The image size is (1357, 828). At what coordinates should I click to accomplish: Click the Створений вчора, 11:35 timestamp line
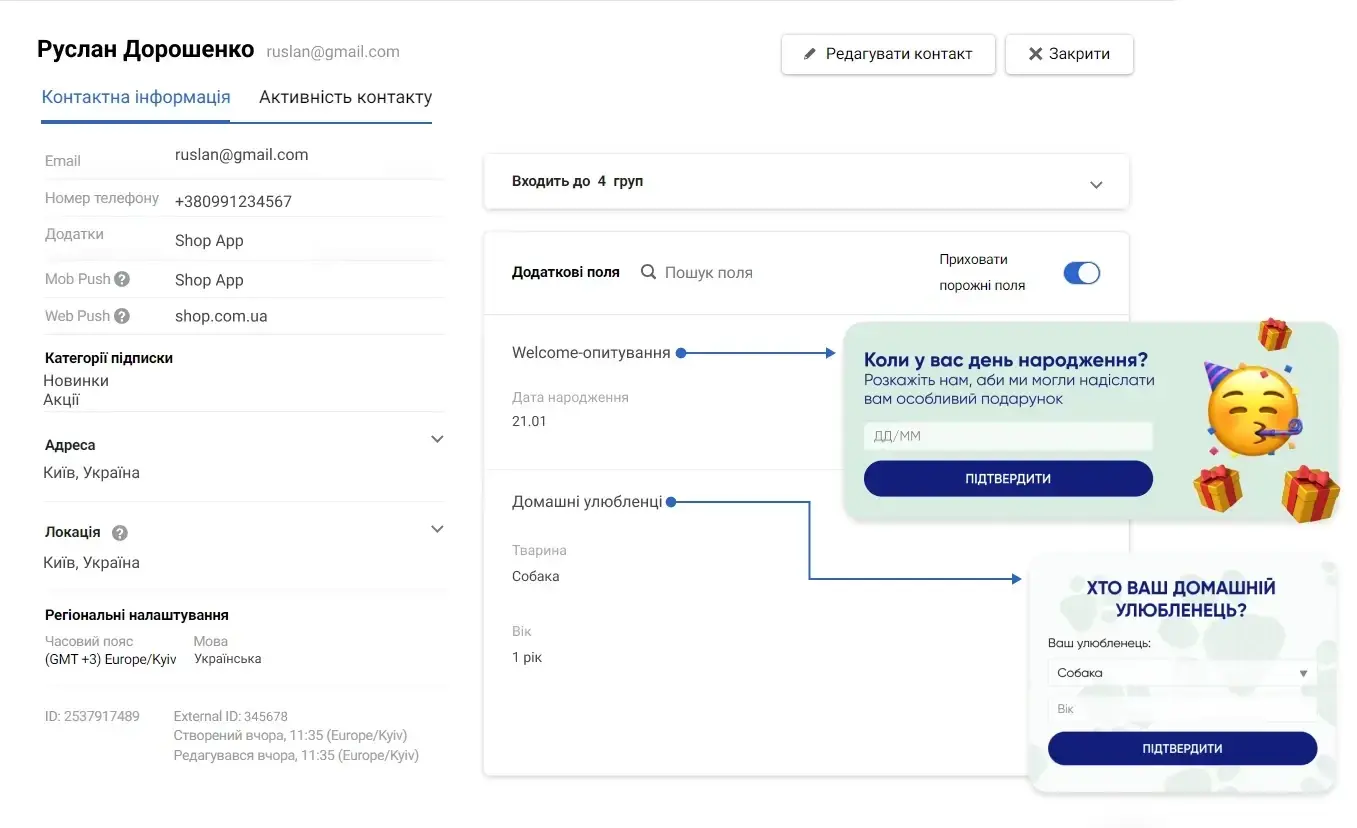[x=290, y=735]
